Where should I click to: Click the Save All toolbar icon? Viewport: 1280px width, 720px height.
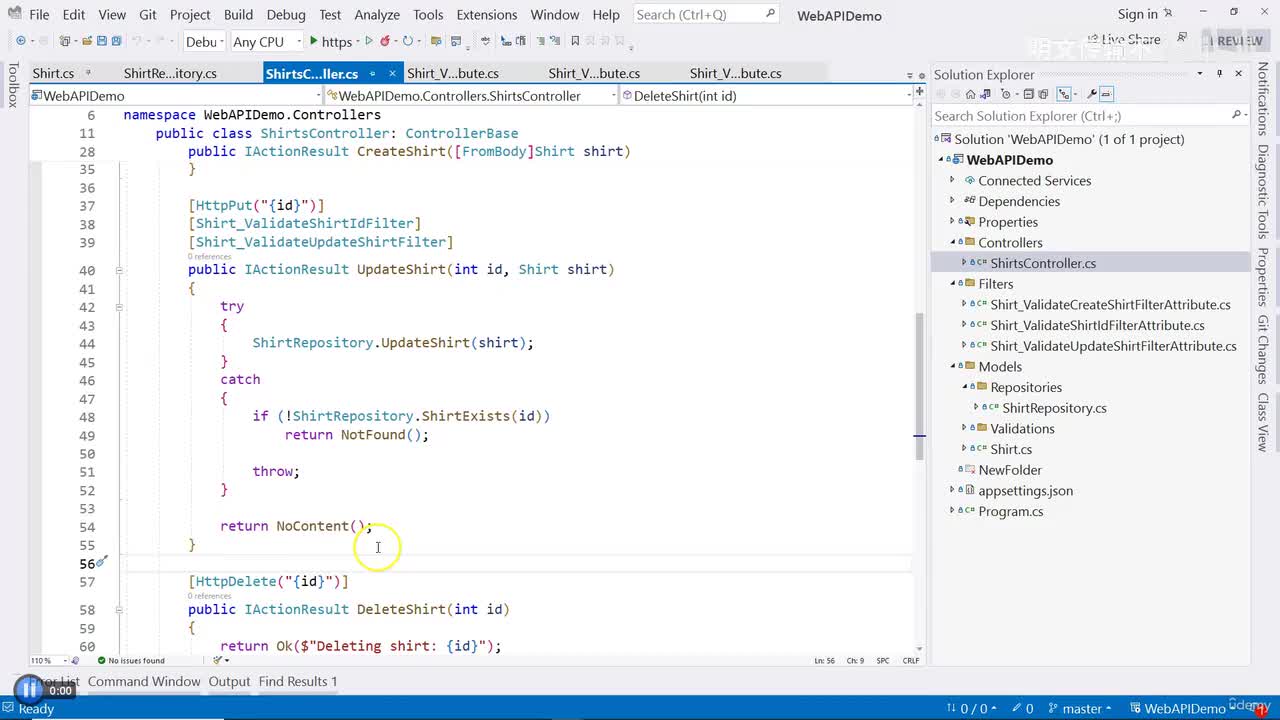[x=116, y=41]
